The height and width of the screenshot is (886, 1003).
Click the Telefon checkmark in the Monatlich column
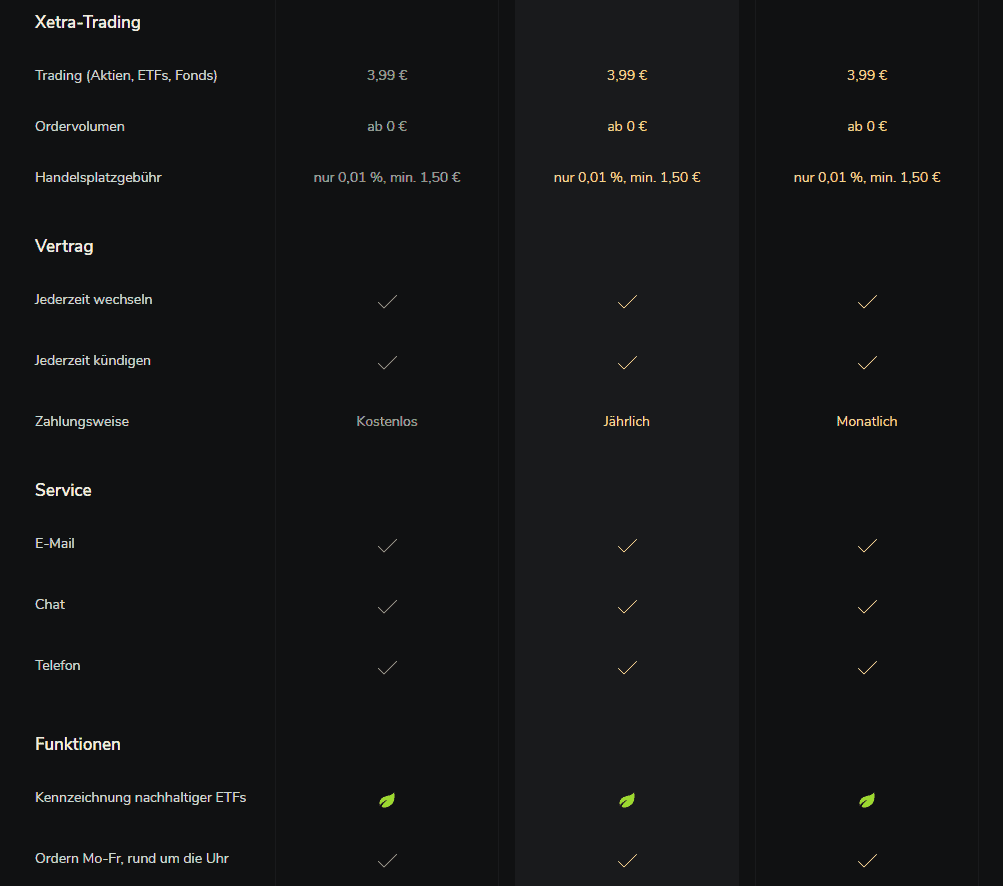(867, 668)
